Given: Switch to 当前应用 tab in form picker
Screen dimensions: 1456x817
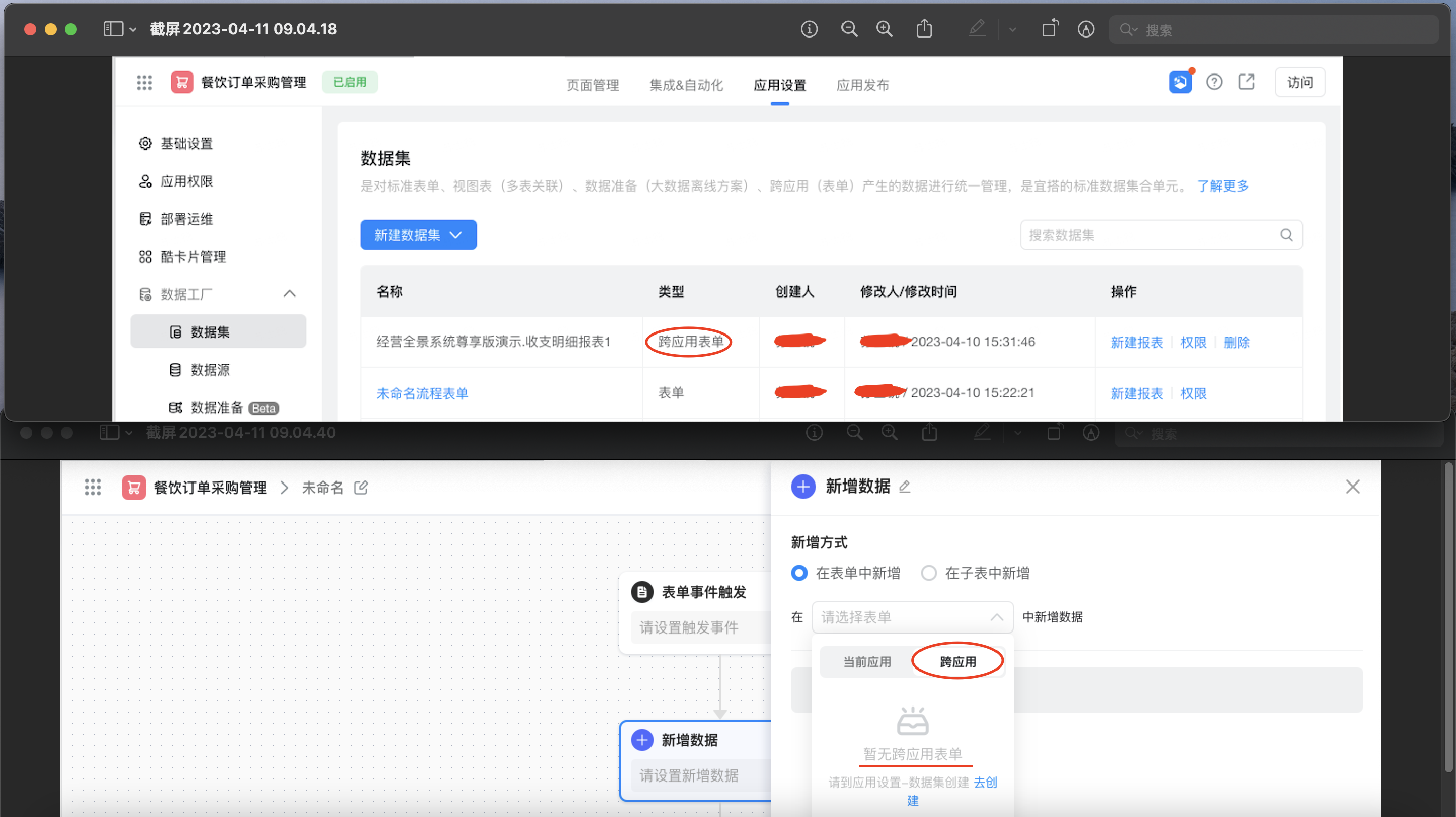Looking at the screenshot, I should [866, 661].
